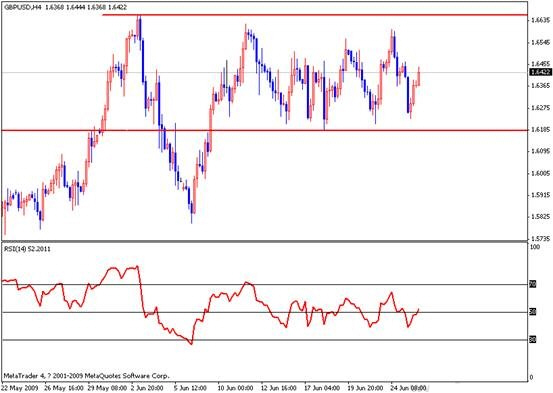Click the end of the red RSI line
553x393 pixels.
click(x=419, y=309)
